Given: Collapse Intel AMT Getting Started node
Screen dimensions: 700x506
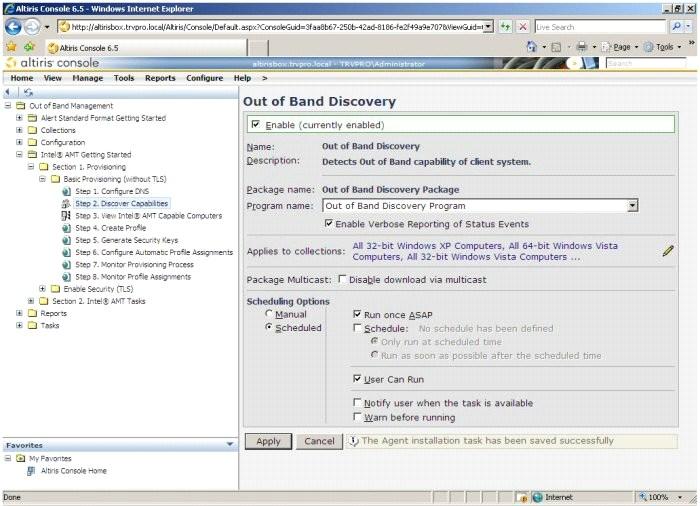Looking at the screenshot, I should coord(19,155).
